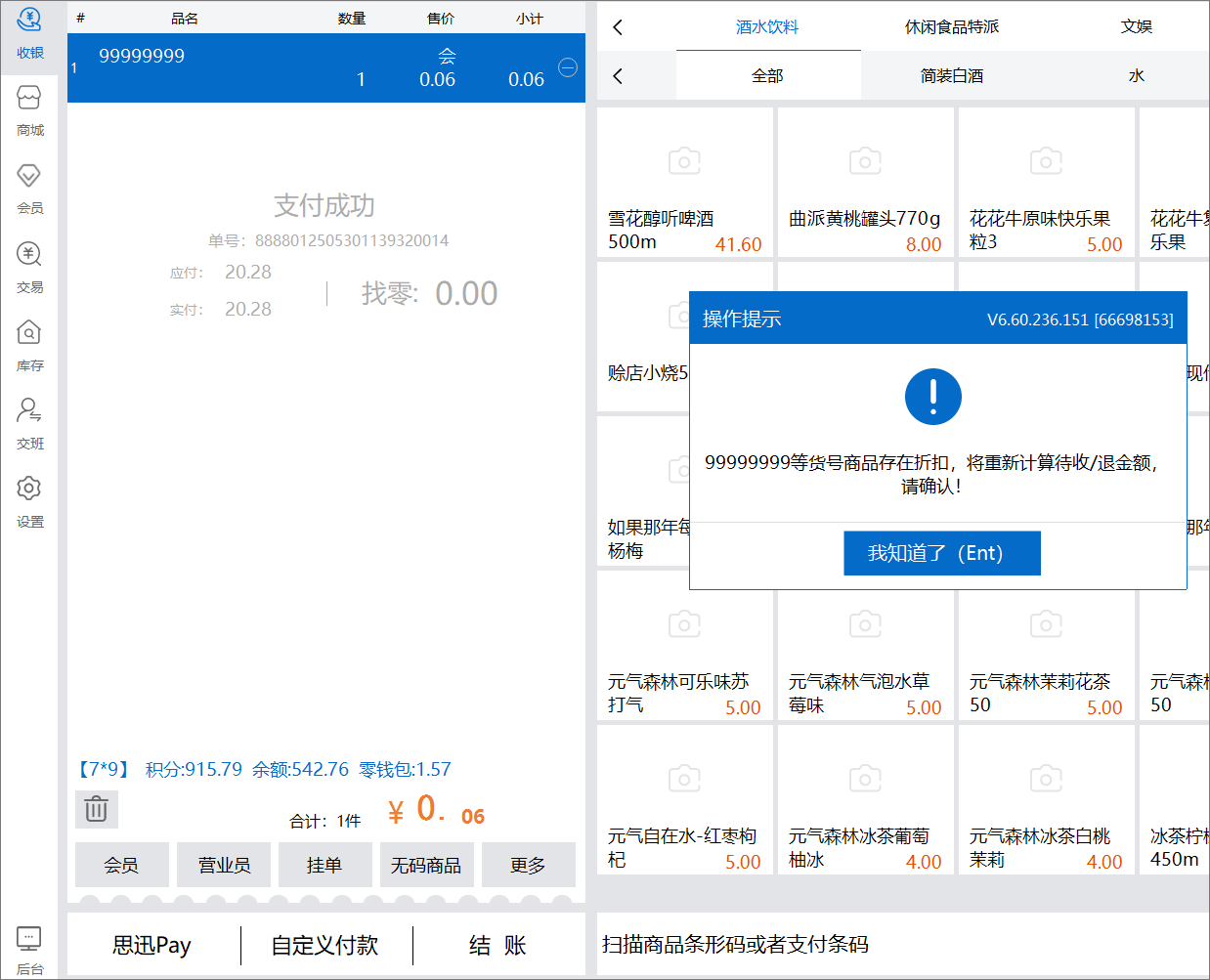
Task: Switch to the 酒水饮料 category tab
Action: point(767,27)
